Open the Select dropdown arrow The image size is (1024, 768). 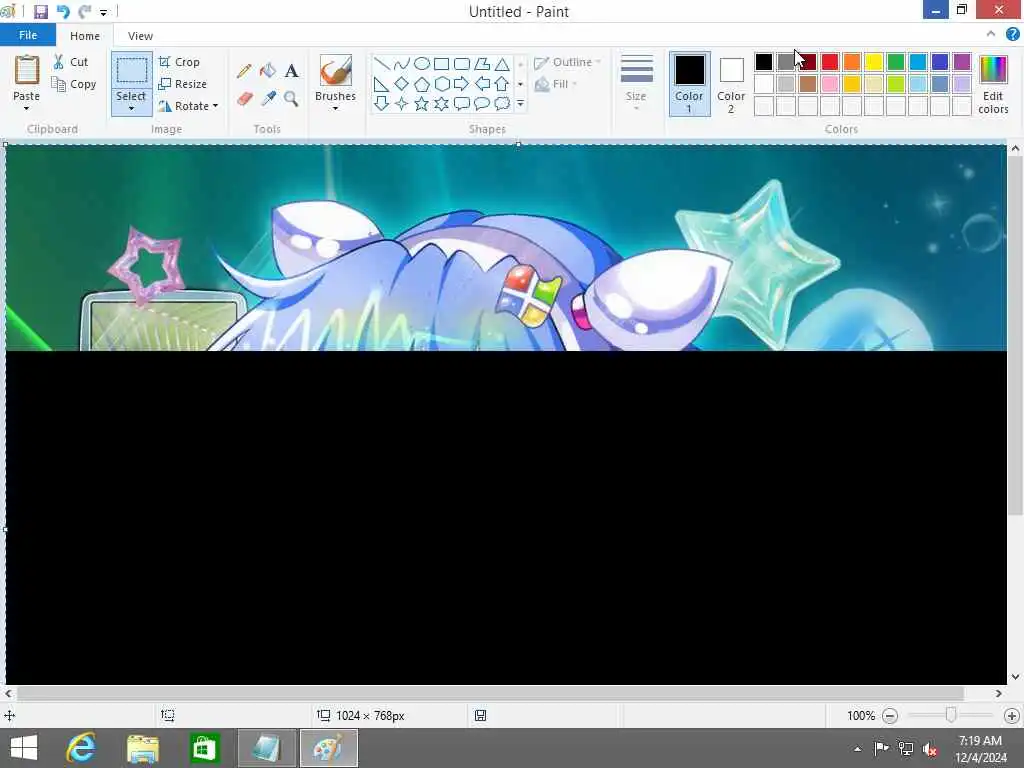[x=131, y=108]
